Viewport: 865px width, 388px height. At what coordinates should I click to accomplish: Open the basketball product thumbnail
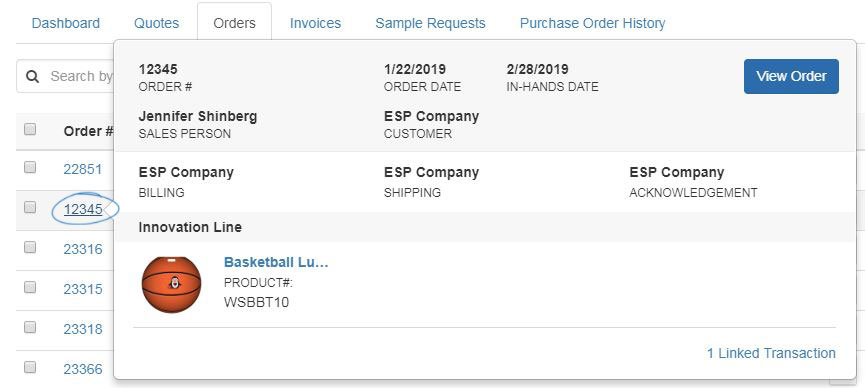[x=172, y=284]
